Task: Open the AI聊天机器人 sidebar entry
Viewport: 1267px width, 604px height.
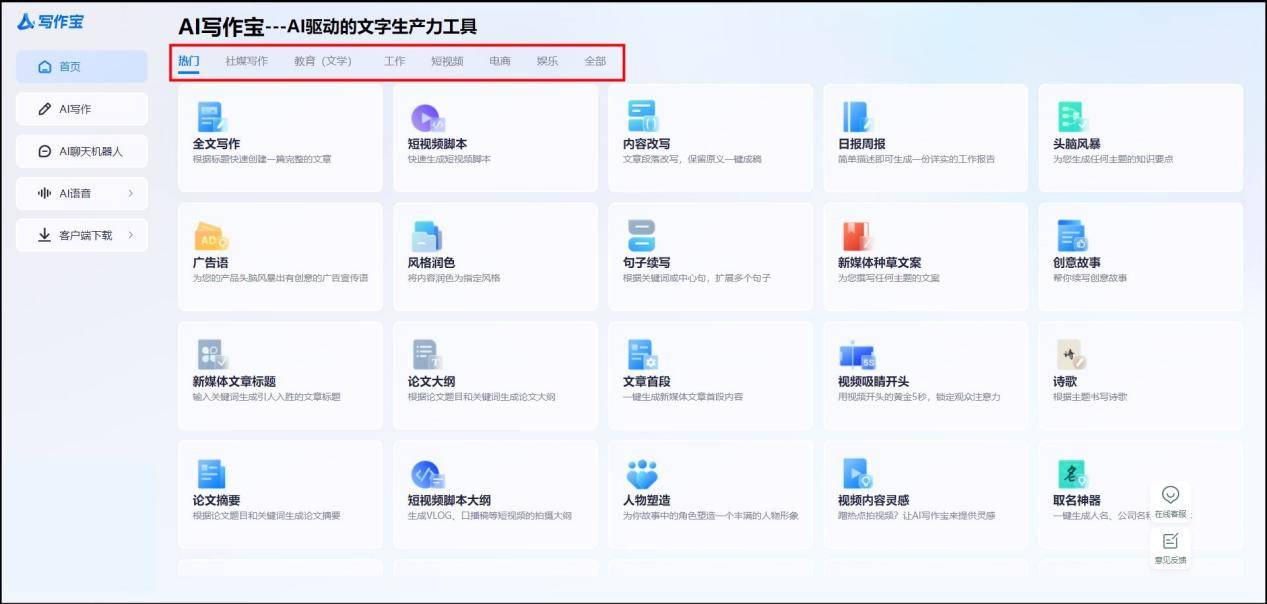Action: click(x=82, y=151)
